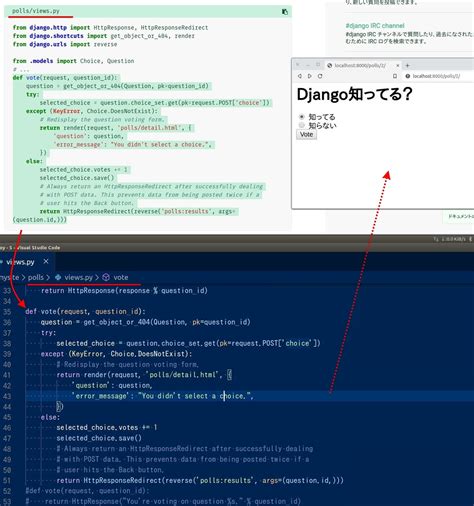
Task: Click line 38 selected_choice assignment in editor
Action: pos(188,343)
